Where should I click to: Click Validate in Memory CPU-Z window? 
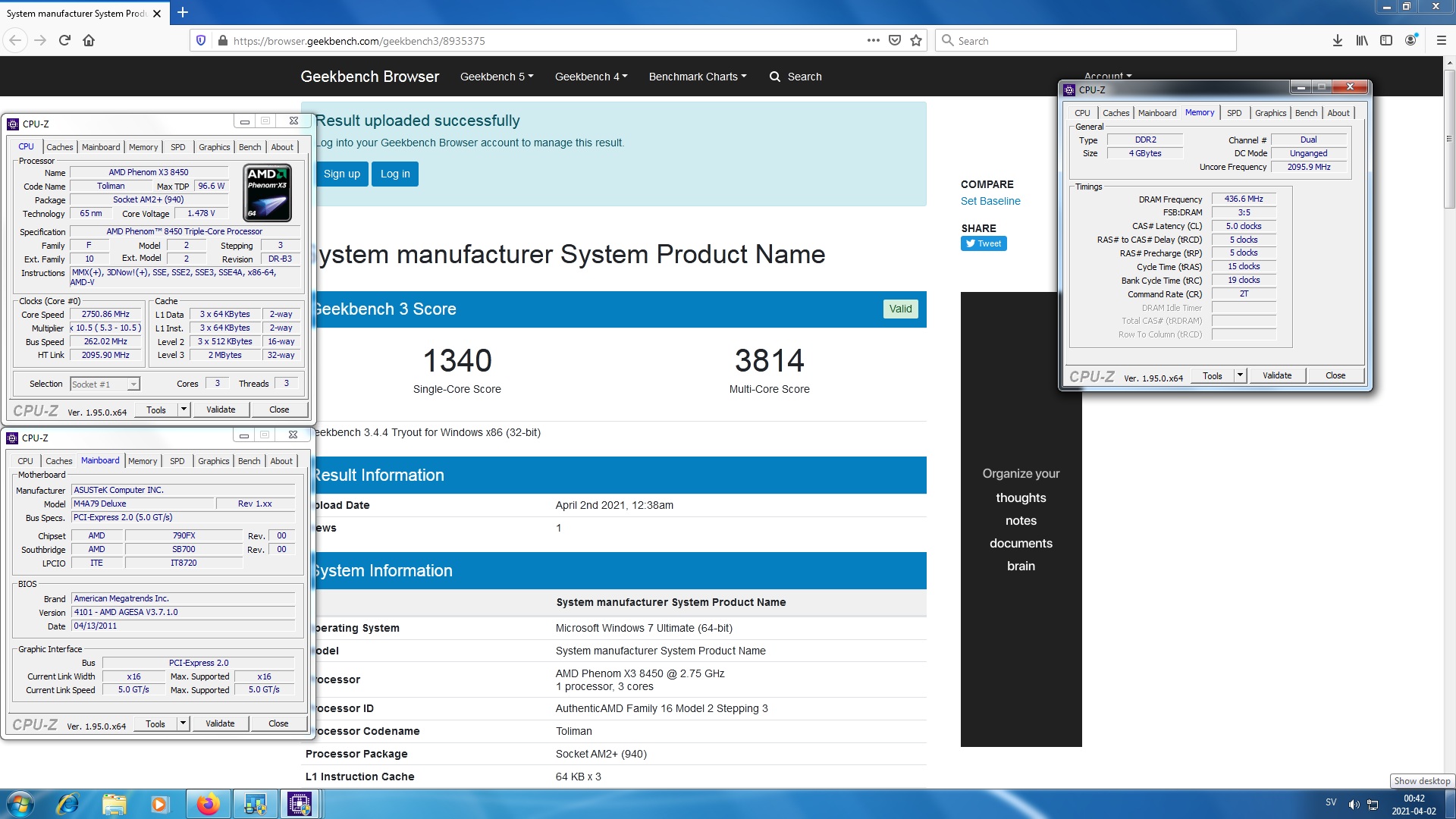1277,375
